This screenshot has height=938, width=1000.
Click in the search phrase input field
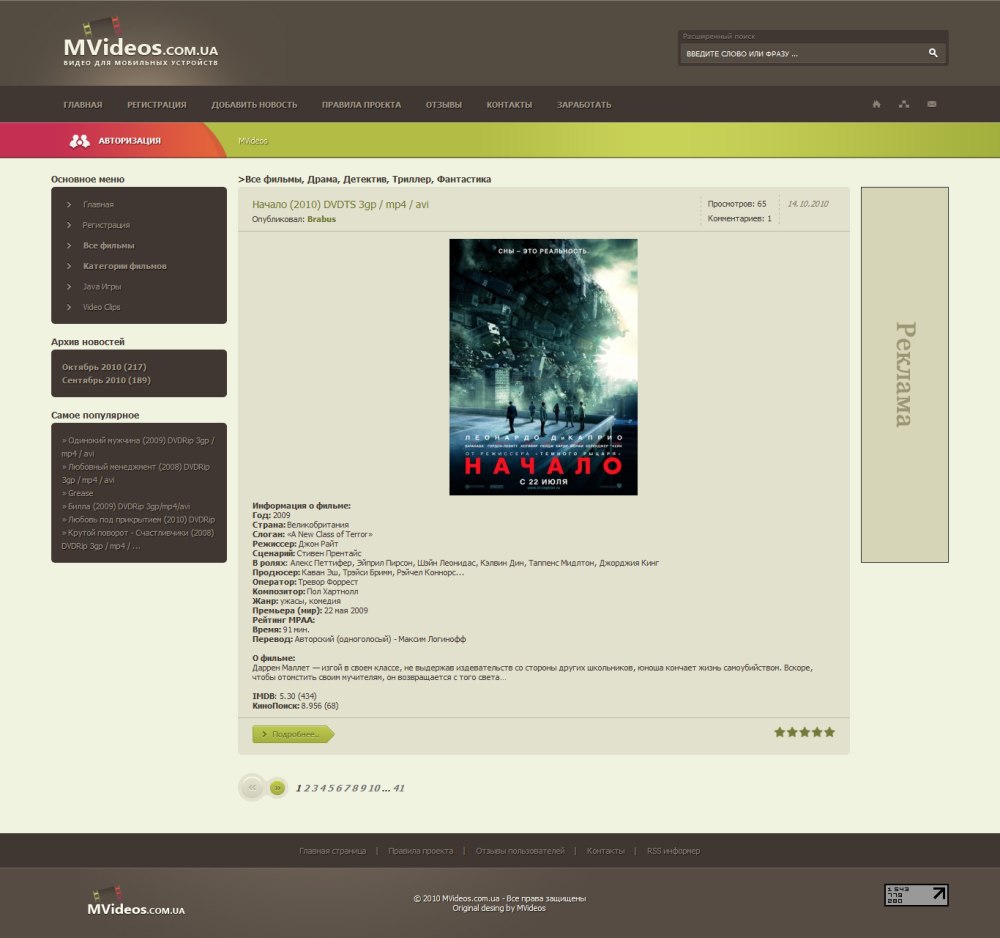point(804,54)
